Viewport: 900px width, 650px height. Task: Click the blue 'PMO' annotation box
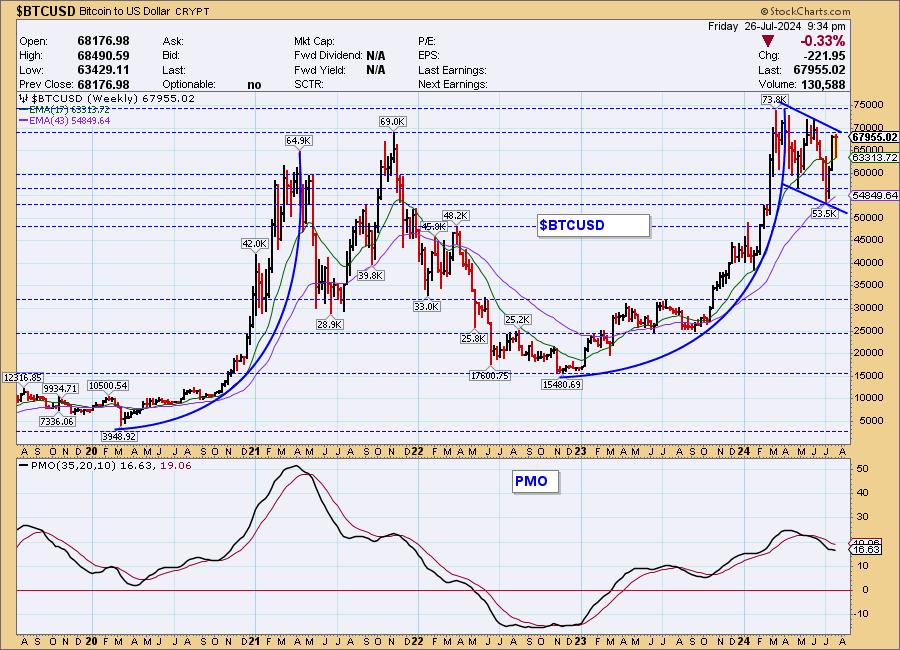535,481
